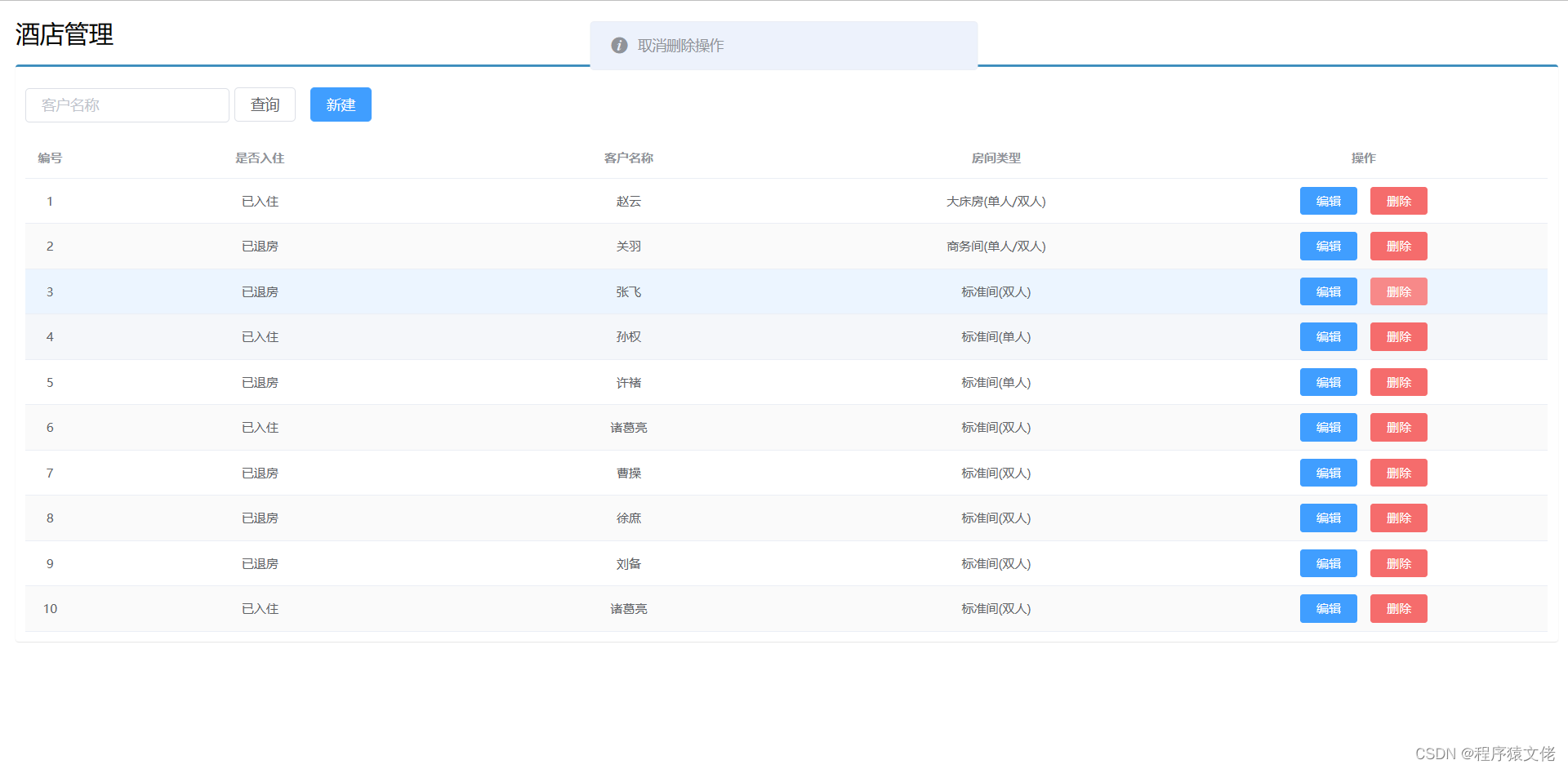Edit row 8 for 徐庶

tap(1328, 518)
